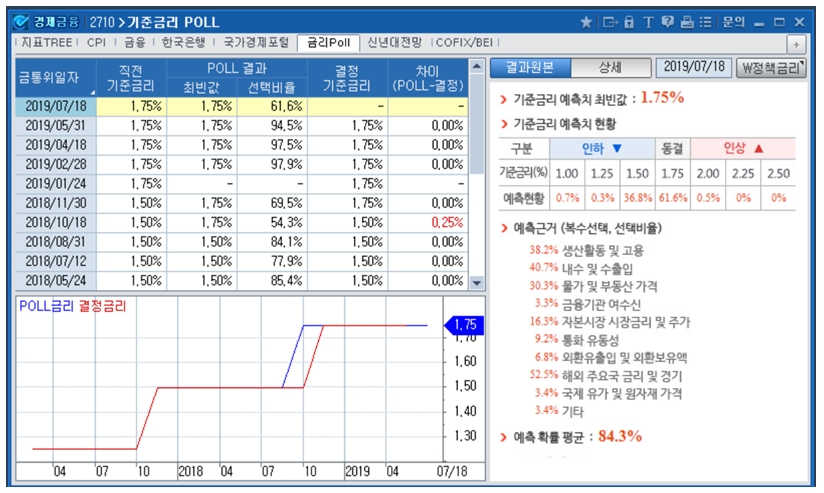Viewport: 824px width, 493px height.
Task: Select the 2018/05/24 row date cell
Action: (x=56, y=281)
